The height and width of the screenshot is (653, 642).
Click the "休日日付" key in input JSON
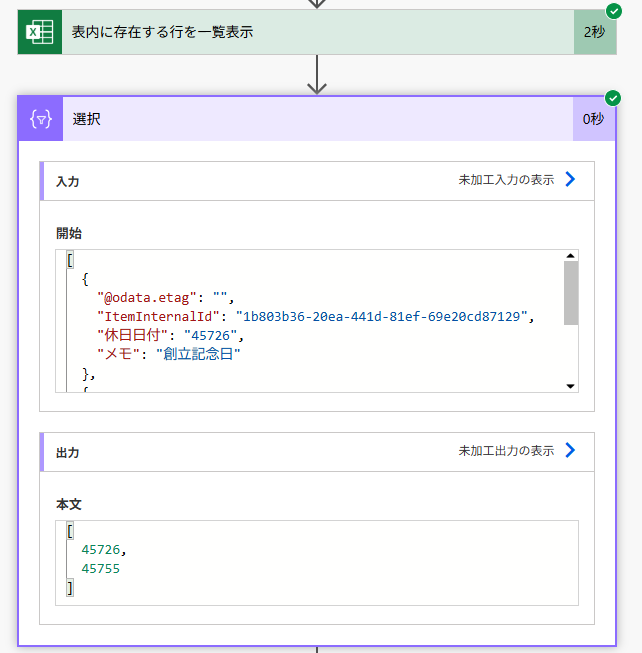[132, 335]
